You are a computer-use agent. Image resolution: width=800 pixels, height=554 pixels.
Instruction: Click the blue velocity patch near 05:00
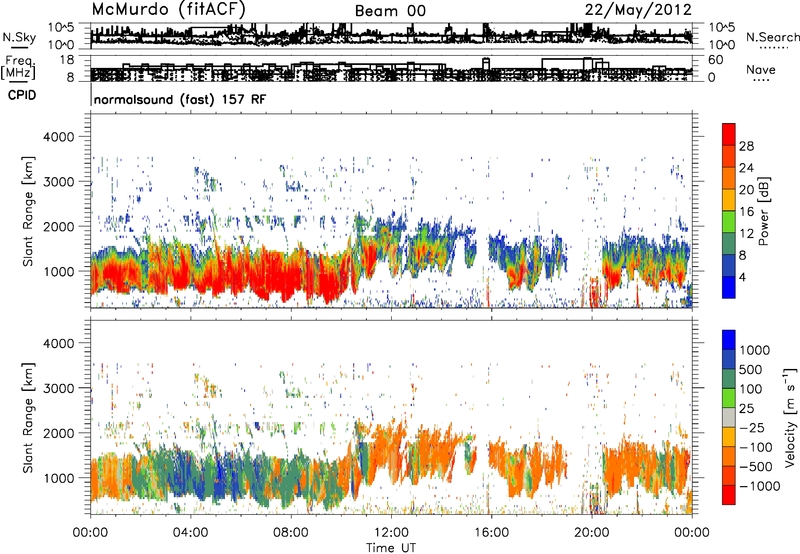pos(220,474)
